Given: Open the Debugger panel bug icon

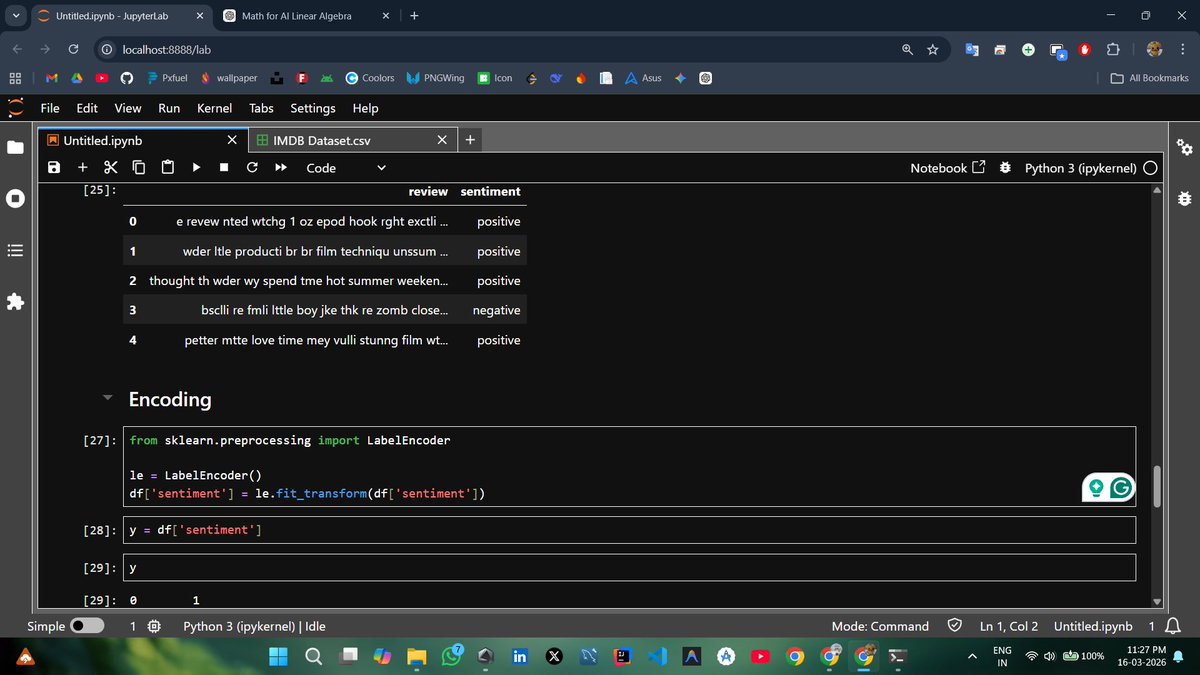Looking at the screenshot, I should 1185,199.
